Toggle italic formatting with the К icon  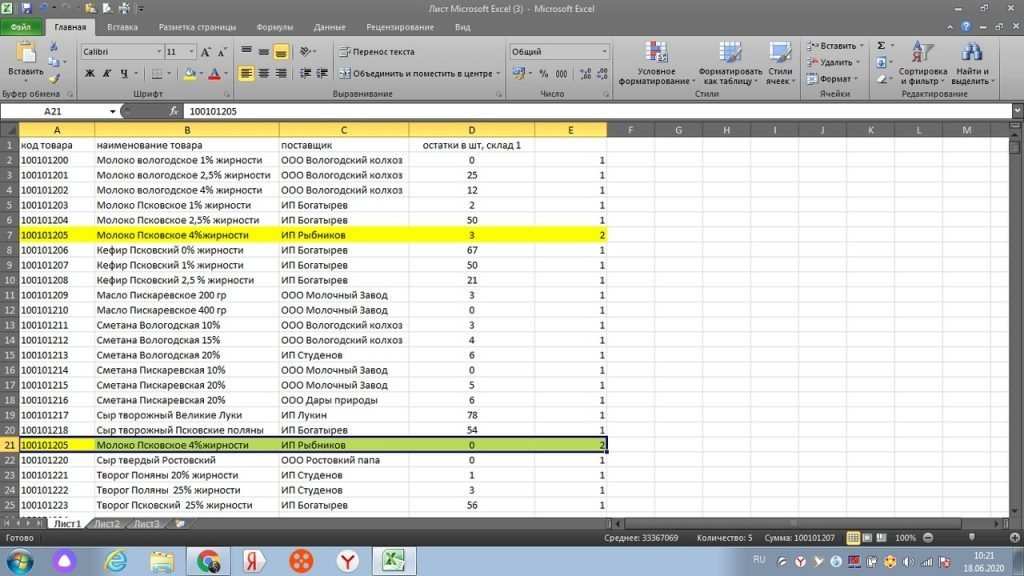108,73
